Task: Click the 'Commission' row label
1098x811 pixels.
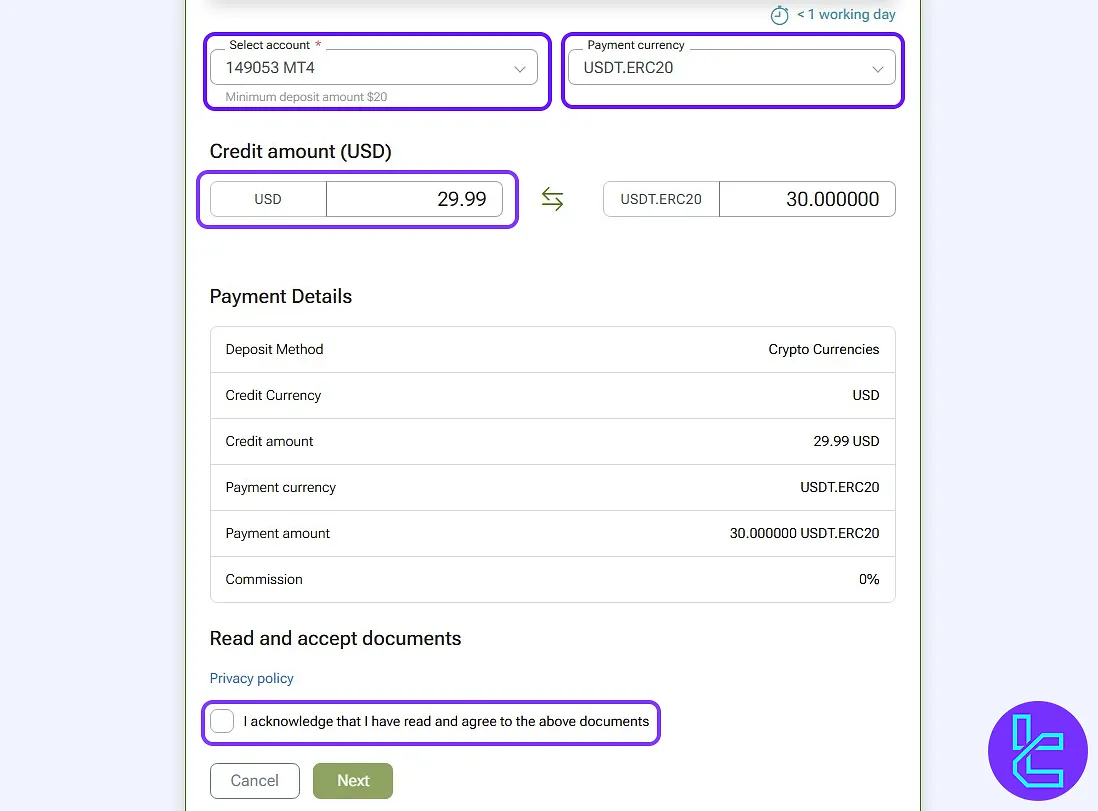Action: (264, 579)
